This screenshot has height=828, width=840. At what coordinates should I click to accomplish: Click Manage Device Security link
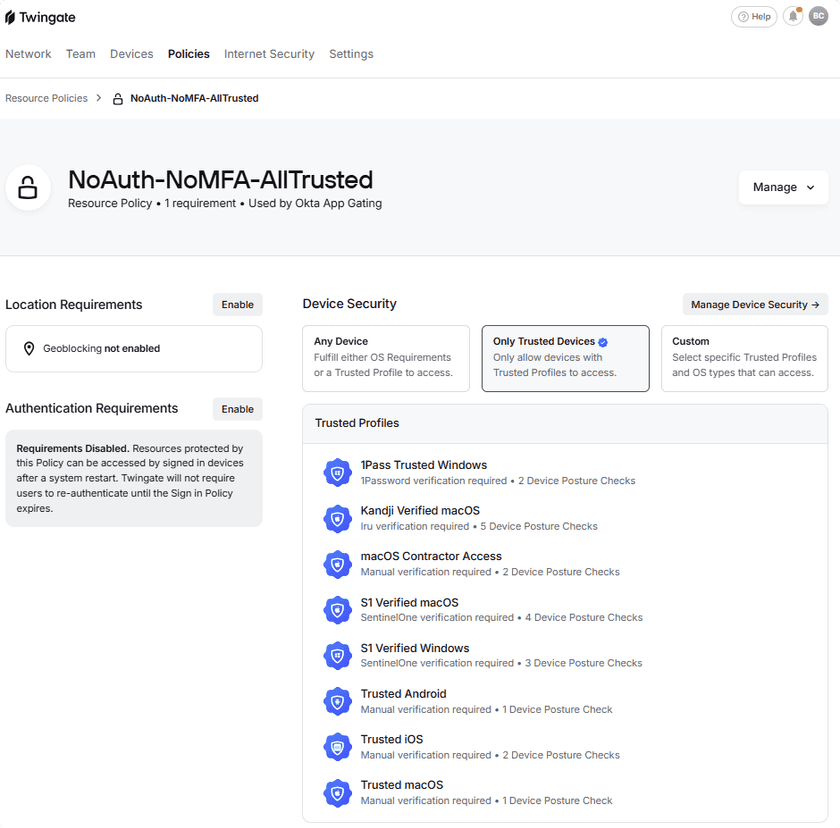pos(755,305)
